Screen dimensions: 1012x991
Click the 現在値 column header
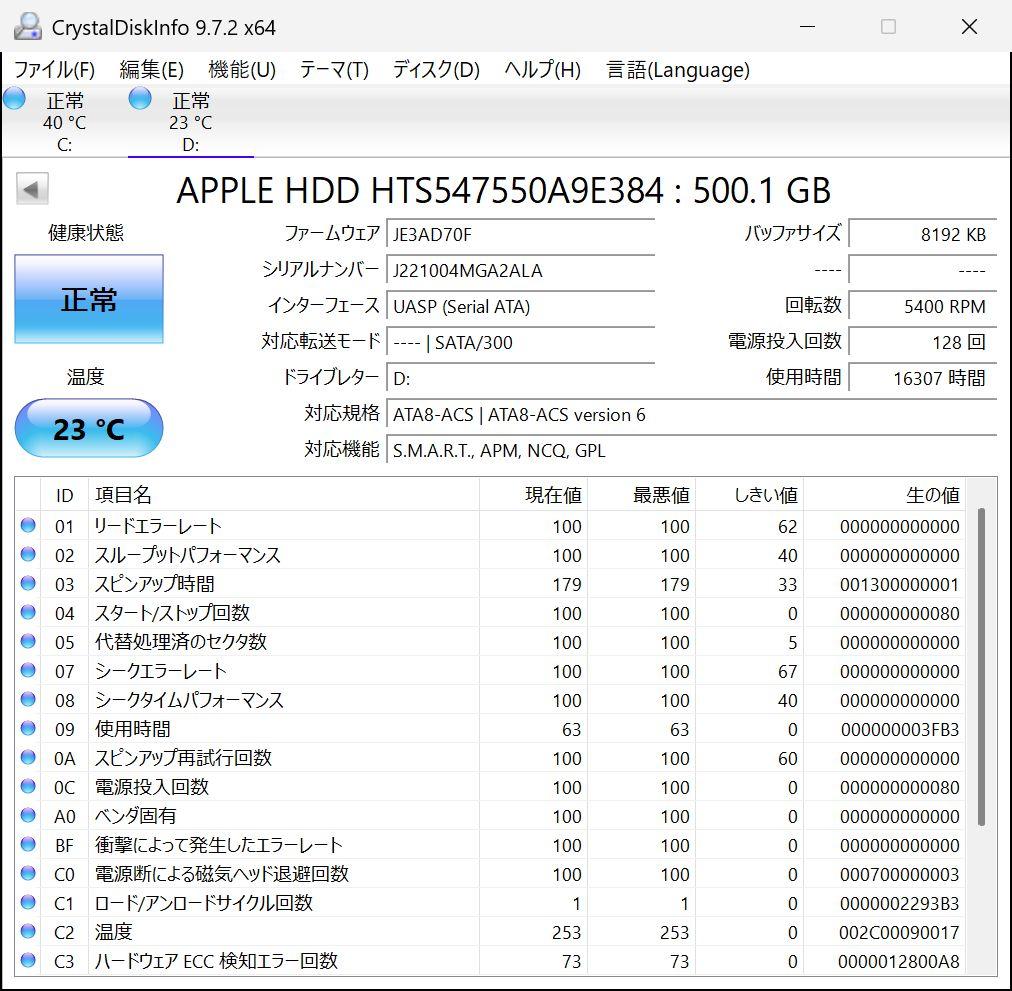pyautogui.click(x=533, y=495)
